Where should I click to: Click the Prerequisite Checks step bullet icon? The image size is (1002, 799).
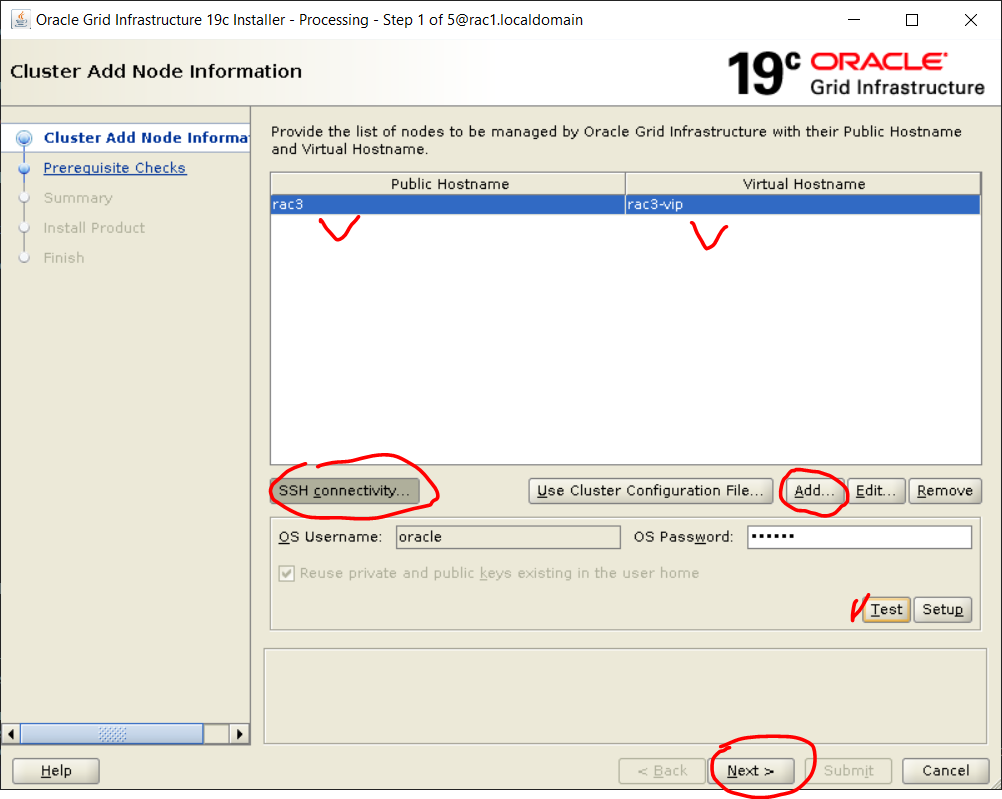click(25, 169)
